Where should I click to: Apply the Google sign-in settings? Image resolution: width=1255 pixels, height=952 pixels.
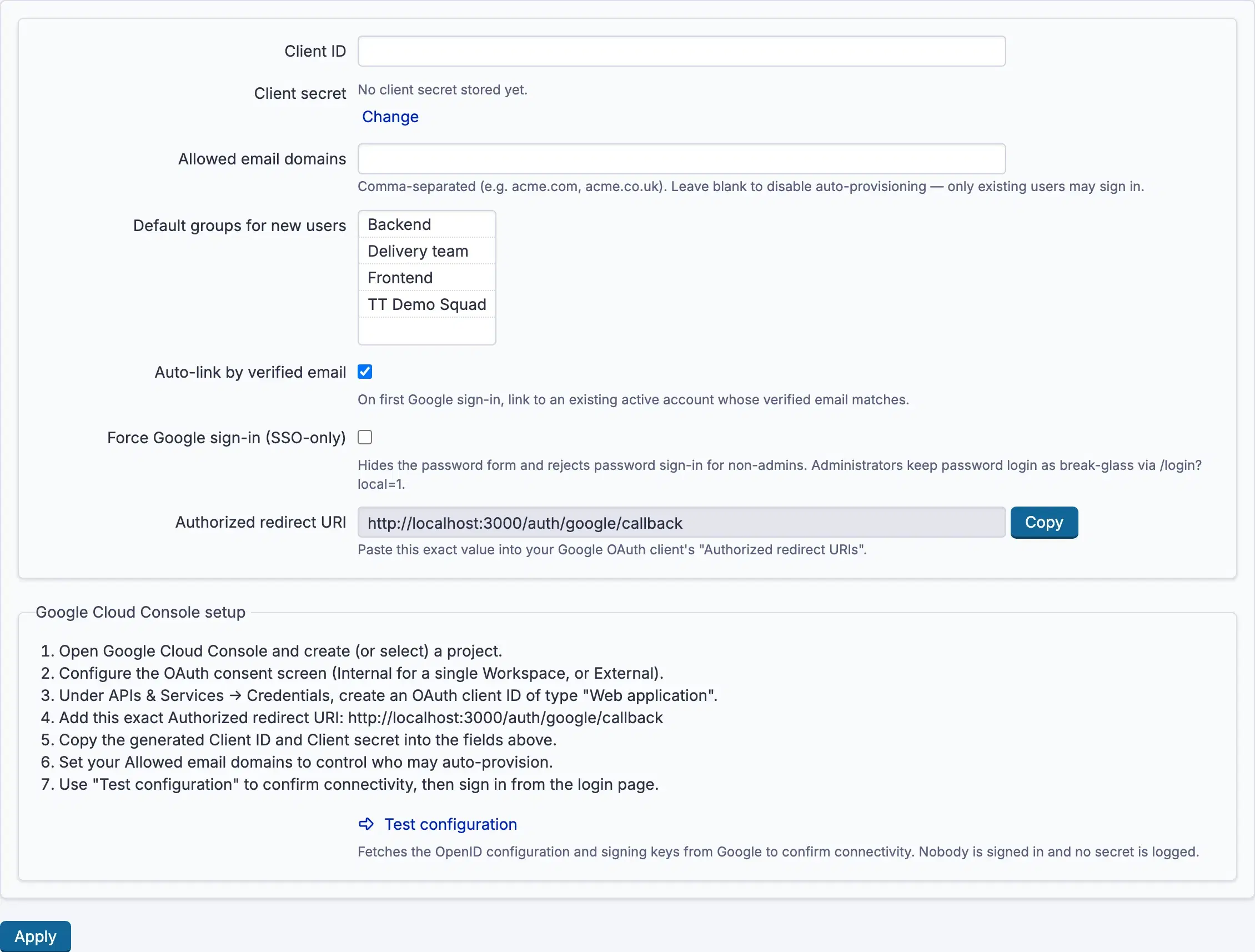coord(35,936)
